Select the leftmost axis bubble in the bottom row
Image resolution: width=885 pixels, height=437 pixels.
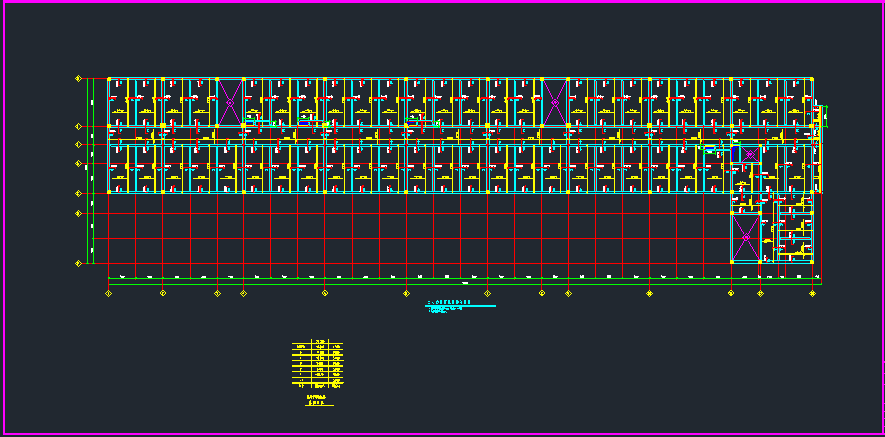click(108, 294)
